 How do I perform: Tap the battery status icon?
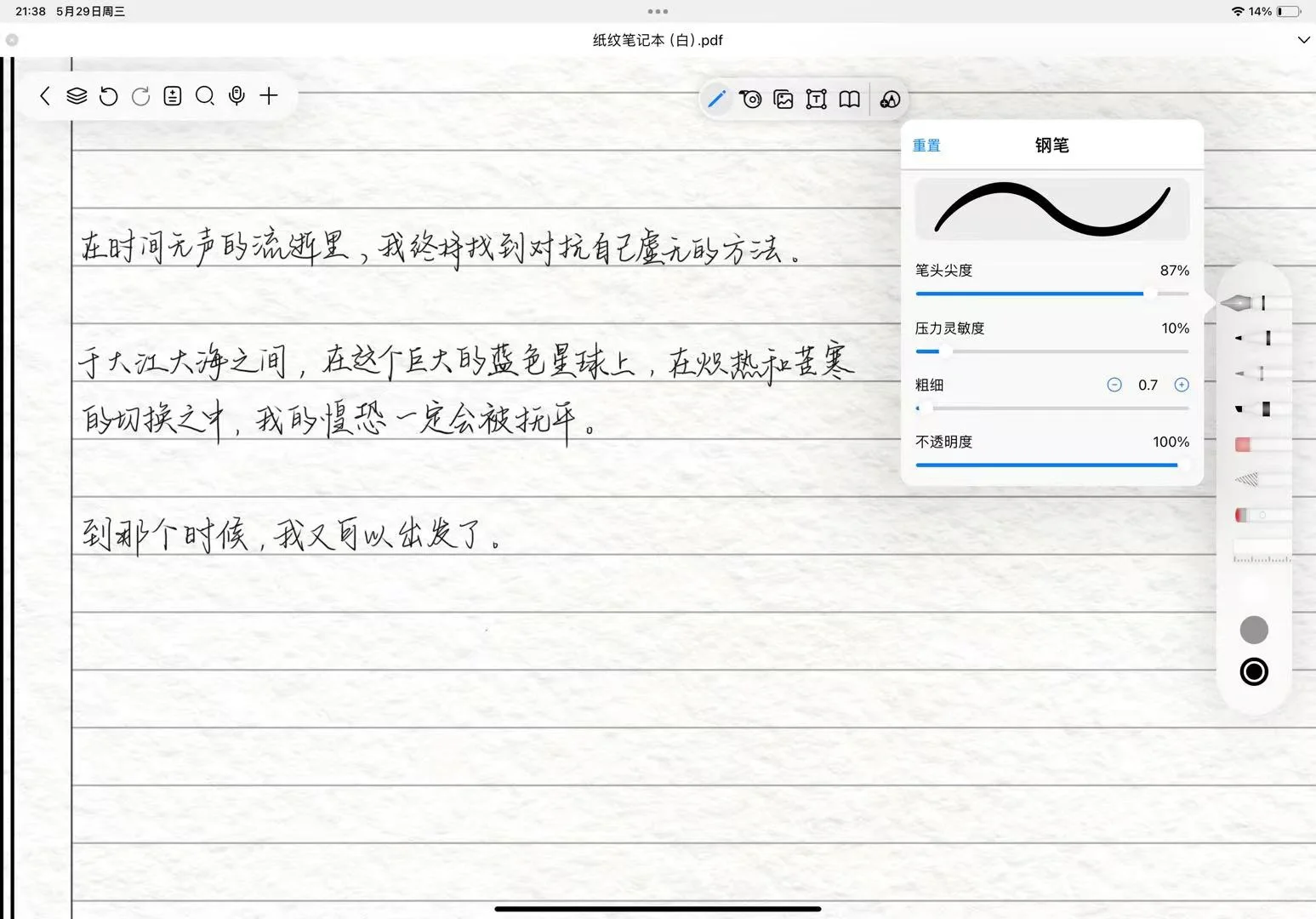click(x=1289, y=11)
